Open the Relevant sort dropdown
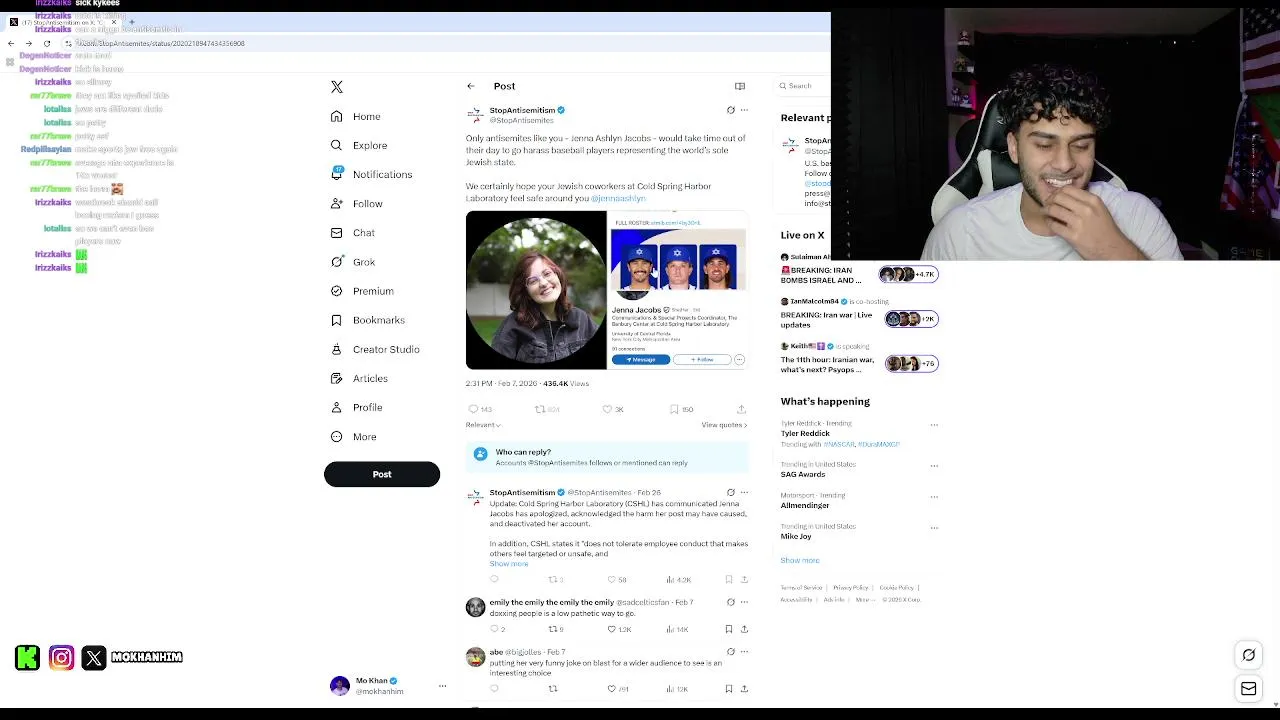The height and width of the screenshot is (720, 1280). tap(483, 425)
